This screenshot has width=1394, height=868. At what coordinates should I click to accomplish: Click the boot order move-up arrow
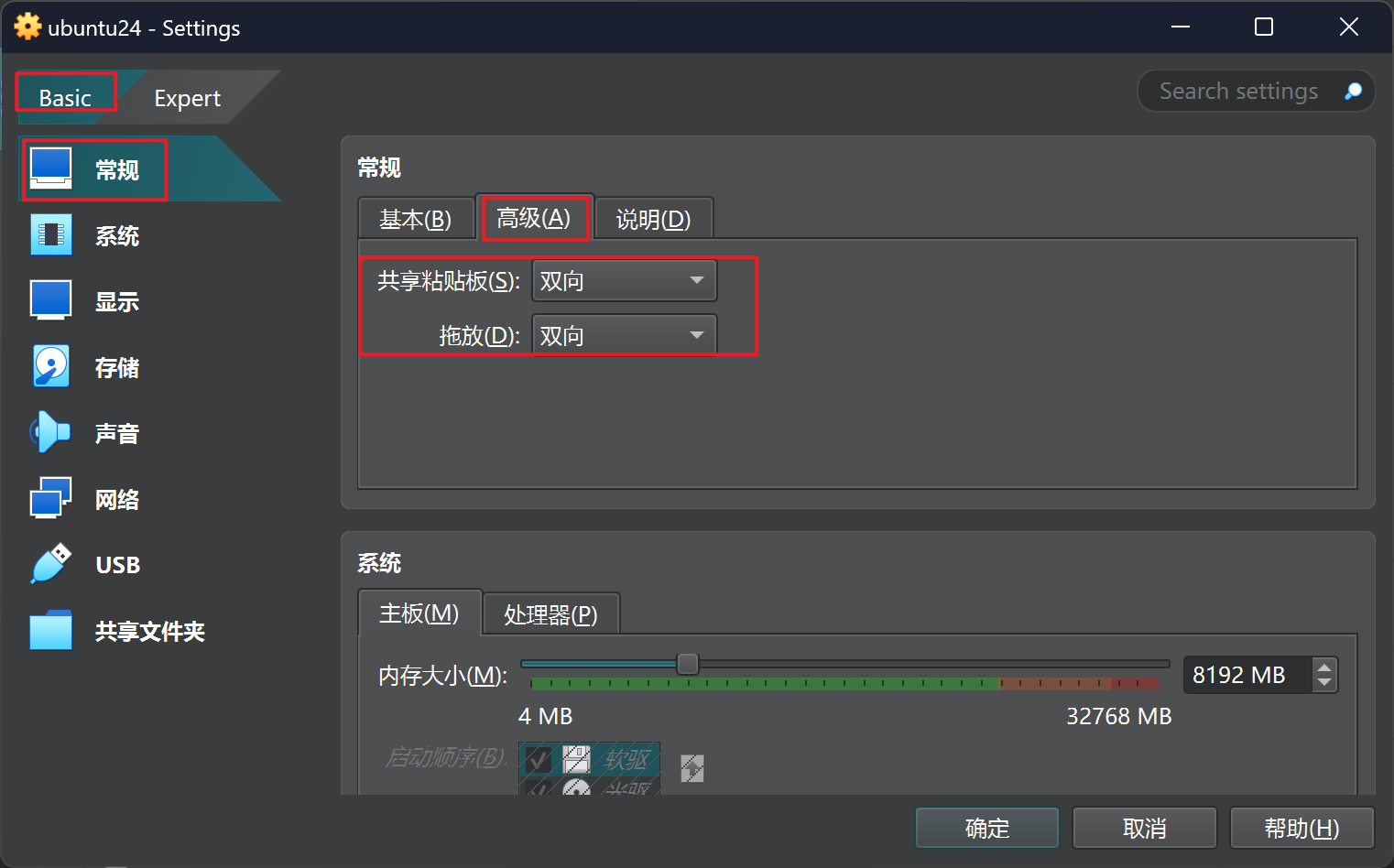click(x=692, y=768)
